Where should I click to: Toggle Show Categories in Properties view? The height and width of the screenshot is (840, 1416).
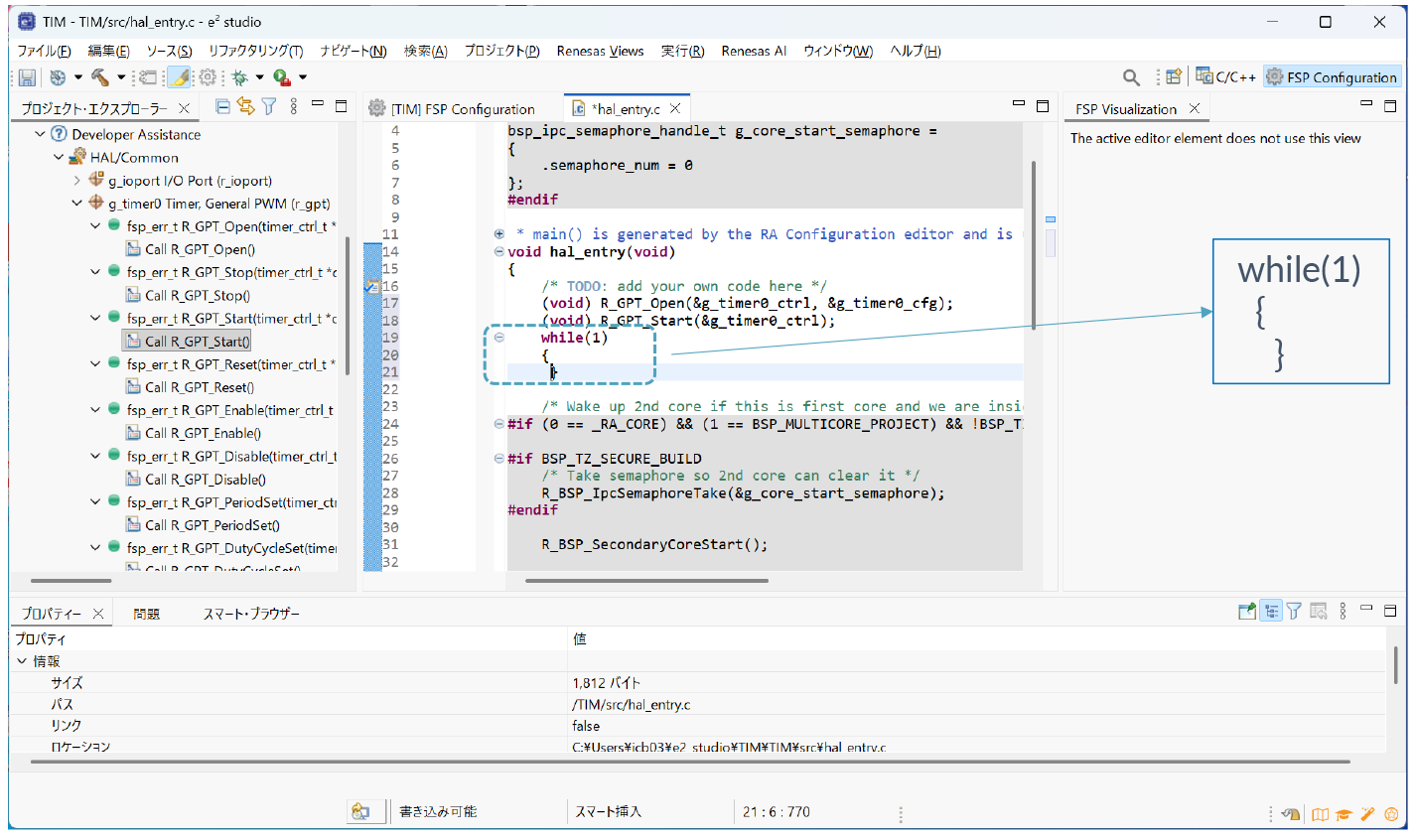point(1271,612)
